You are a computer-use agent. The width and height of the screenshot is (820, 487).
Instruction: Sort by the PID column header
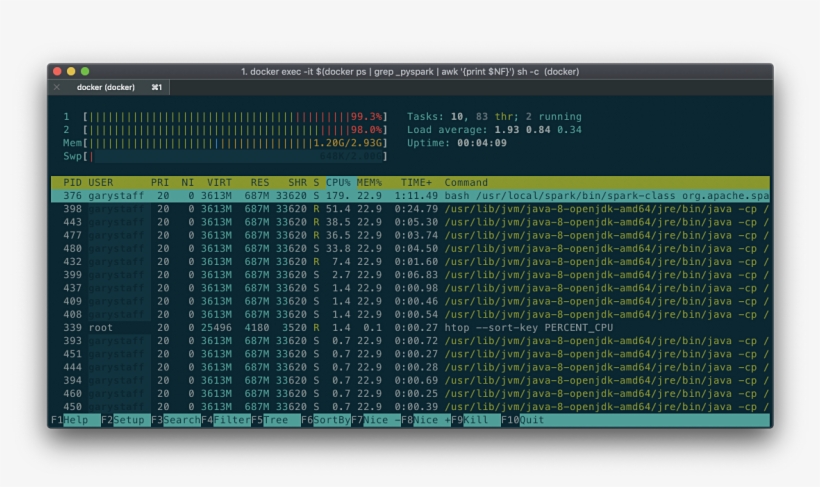click(72, 183)
